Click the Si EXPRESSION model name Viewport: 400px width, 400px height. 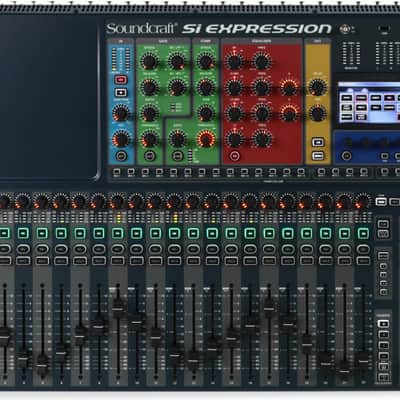pos(257,29)
